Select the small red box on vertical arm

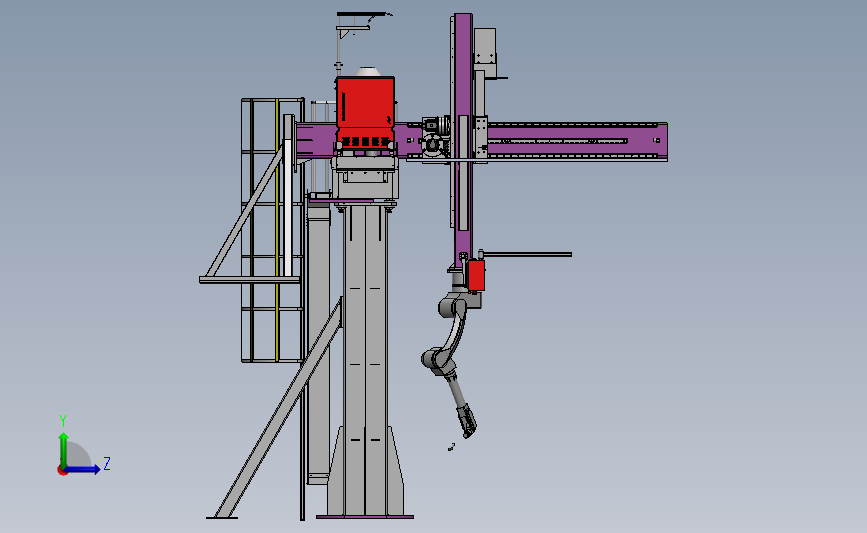(476, 275)
